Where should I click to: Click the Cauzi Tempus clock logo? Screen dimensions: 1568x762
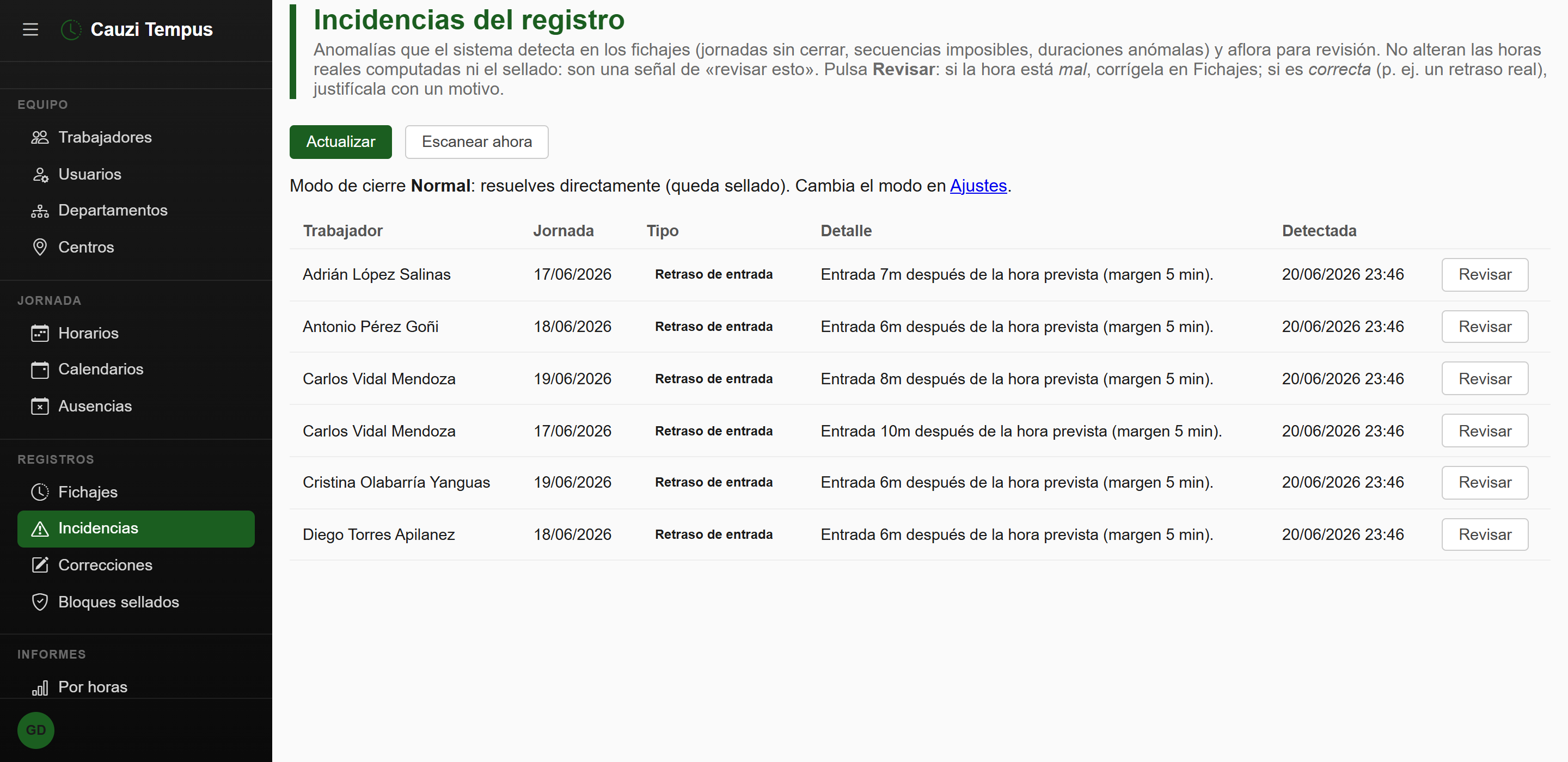click(x=71, y=29)
